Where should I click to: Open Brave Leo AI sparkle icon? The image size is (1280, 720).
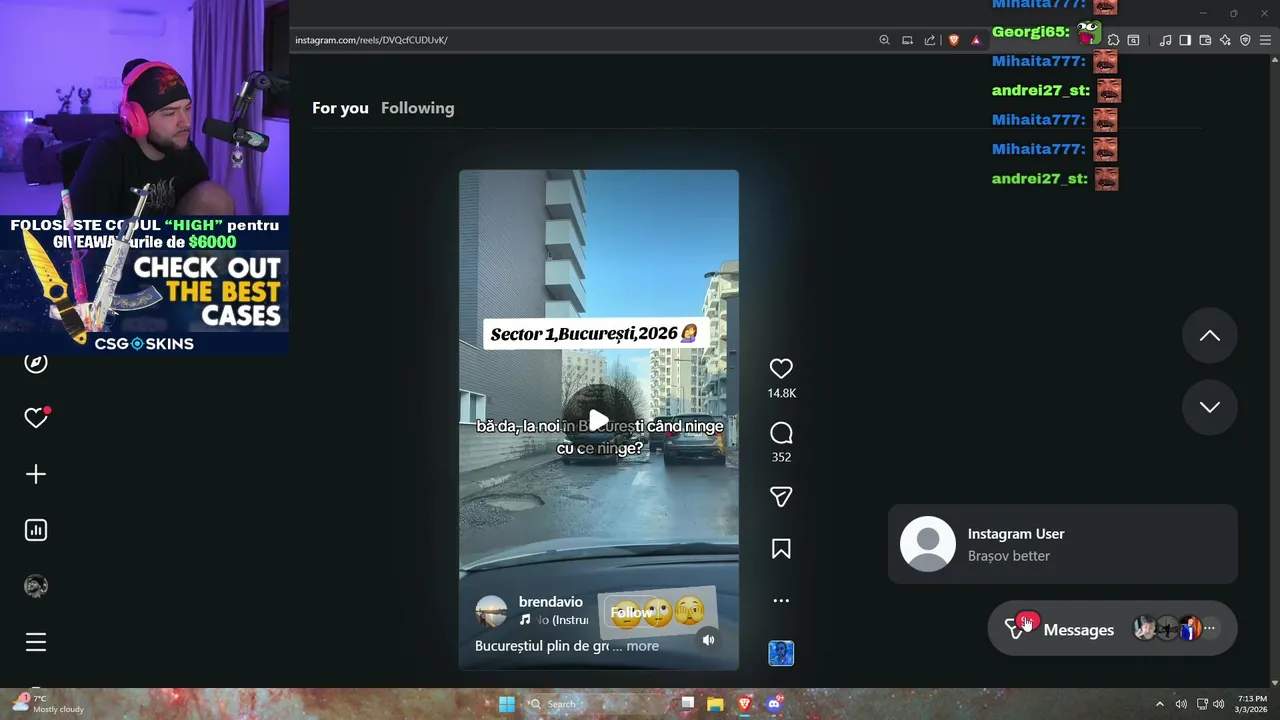tap(1225, 40)
